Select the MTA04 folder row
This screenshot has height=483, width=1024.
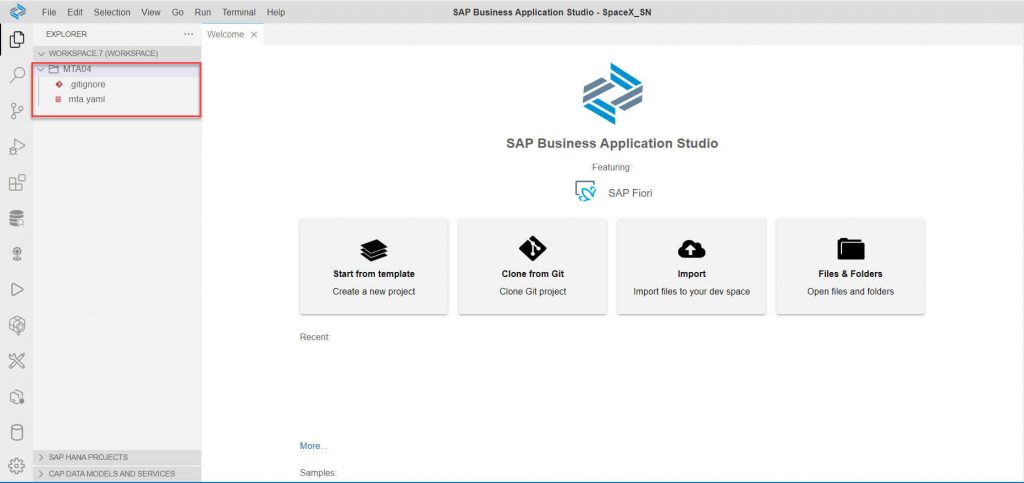coord(117,69)
